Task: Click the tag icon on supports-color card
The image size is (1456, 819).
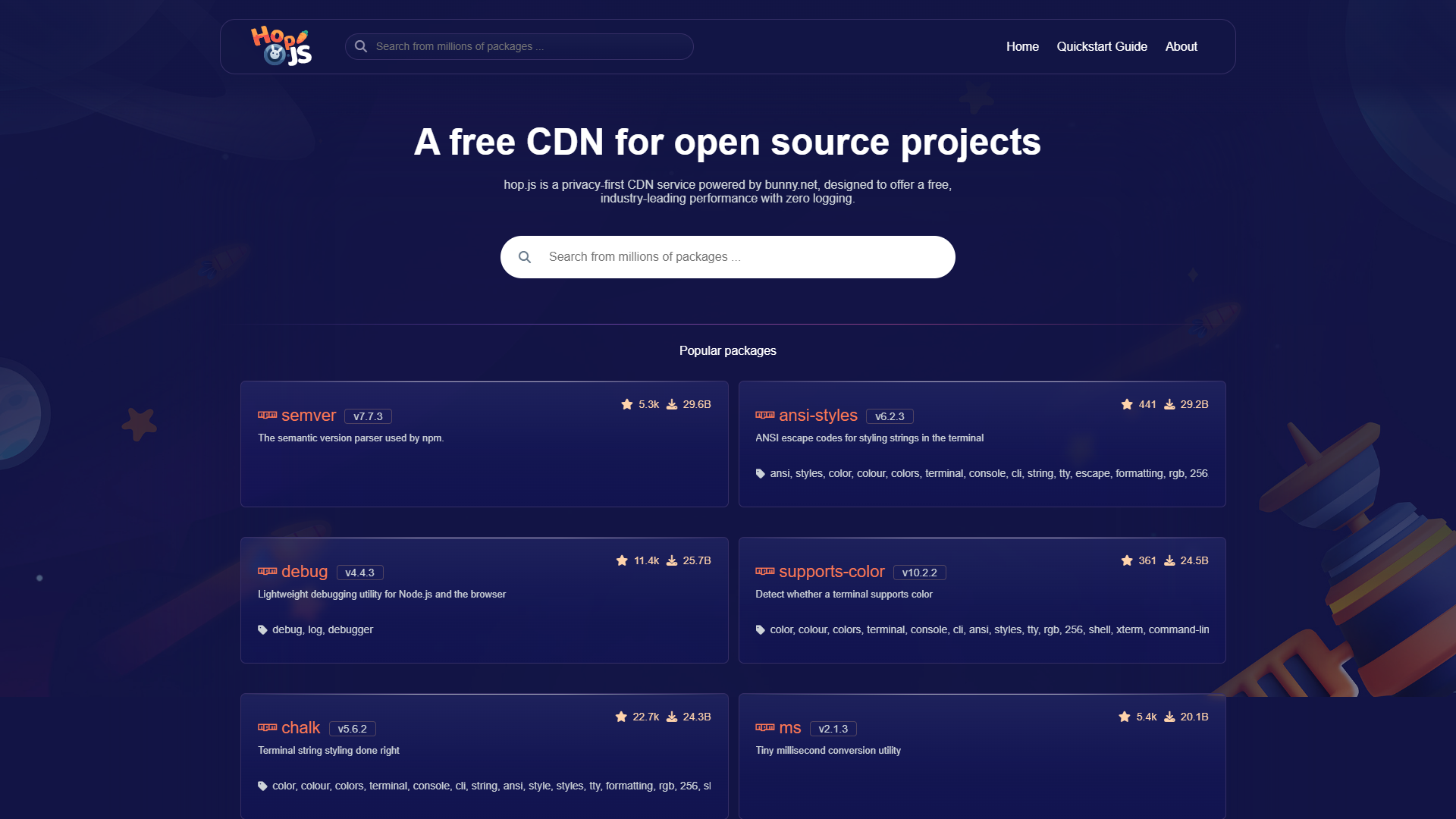Action: point(760,629)
